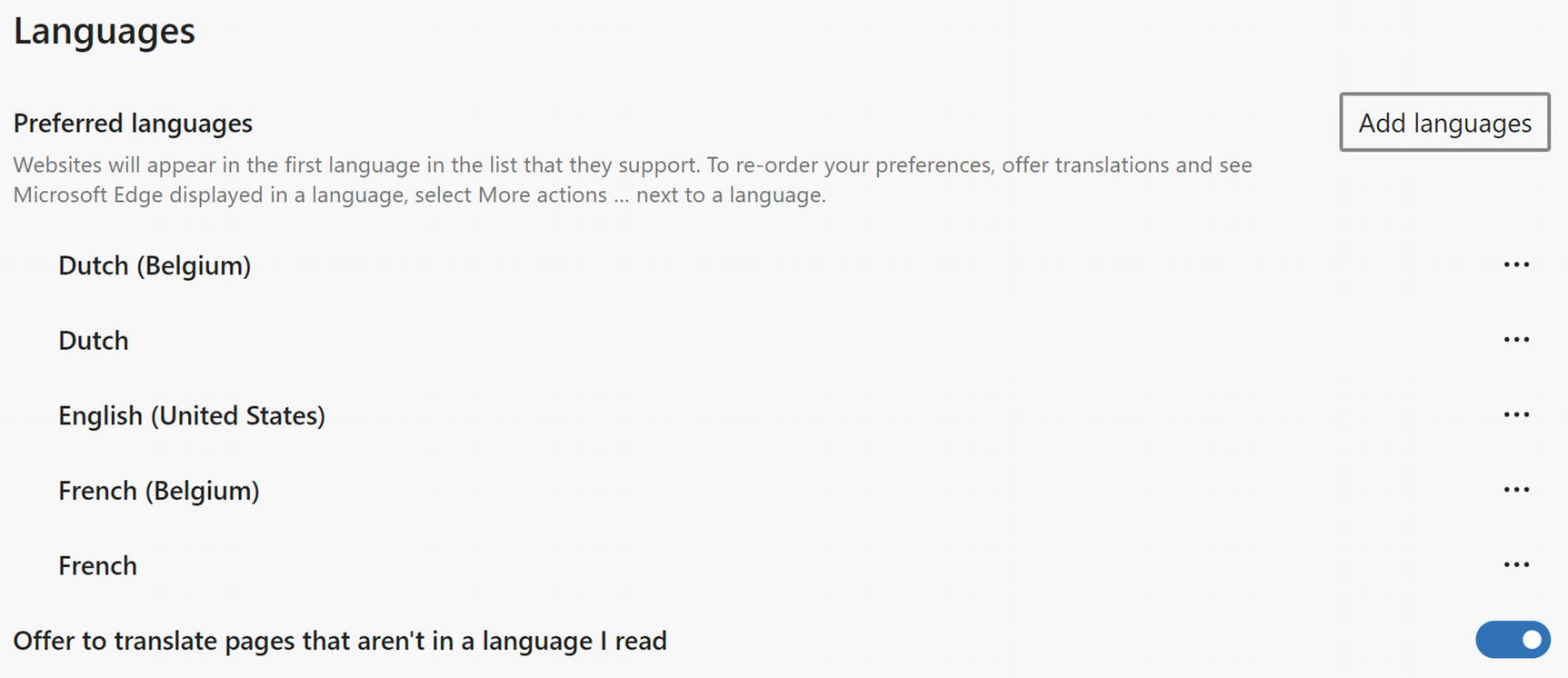Click the ellipsis next to English (United States)
1568x678 pixels.
(1515, 414)
